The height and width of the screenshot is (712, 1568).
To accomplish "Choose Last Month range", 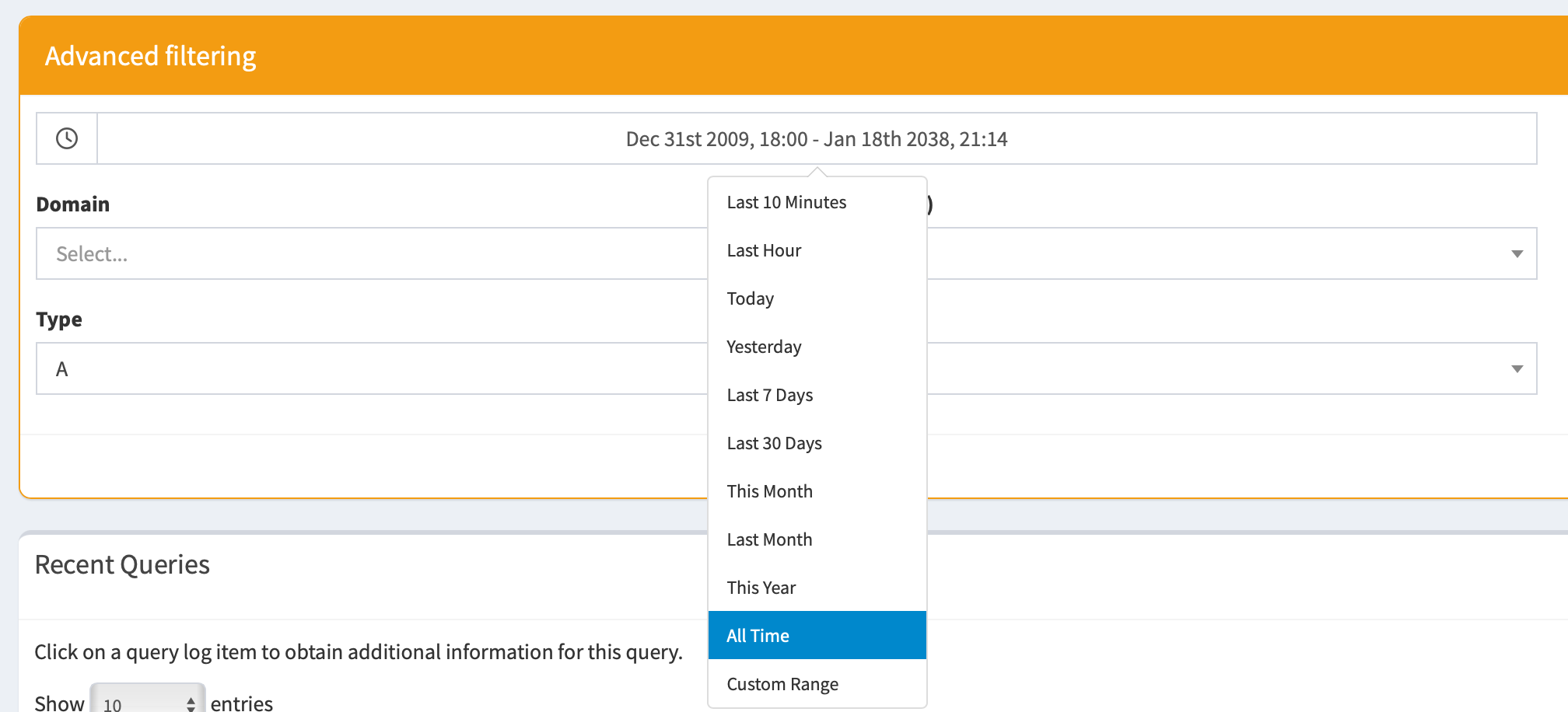I will (x=769, y=539).
